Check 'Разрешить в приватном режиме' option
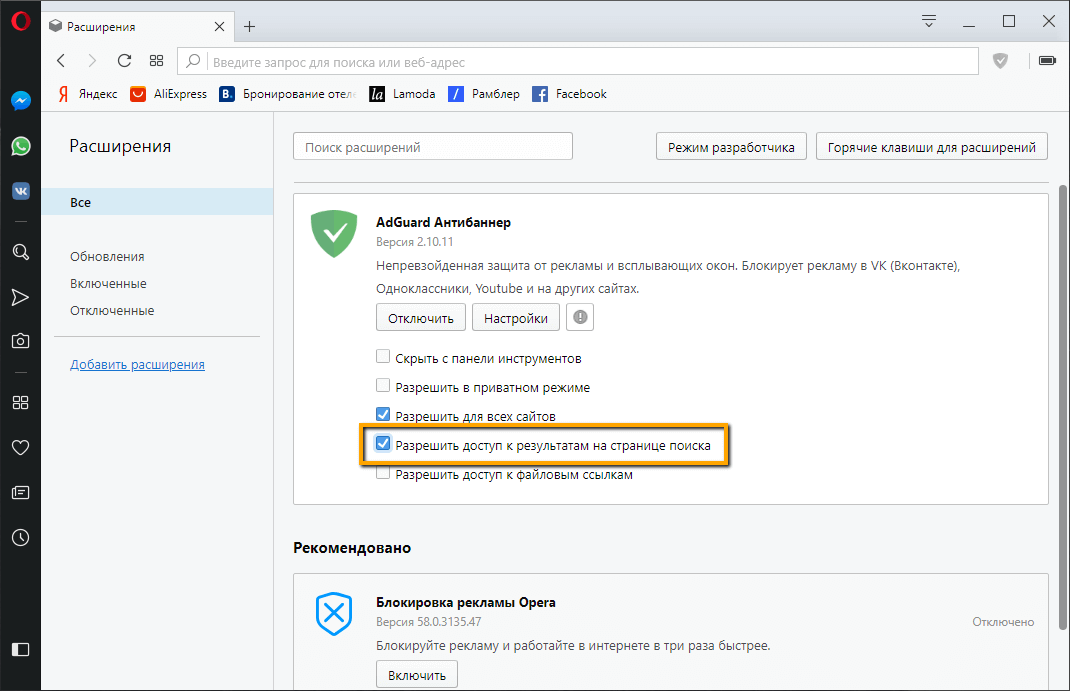 click(x=383, y=386)
